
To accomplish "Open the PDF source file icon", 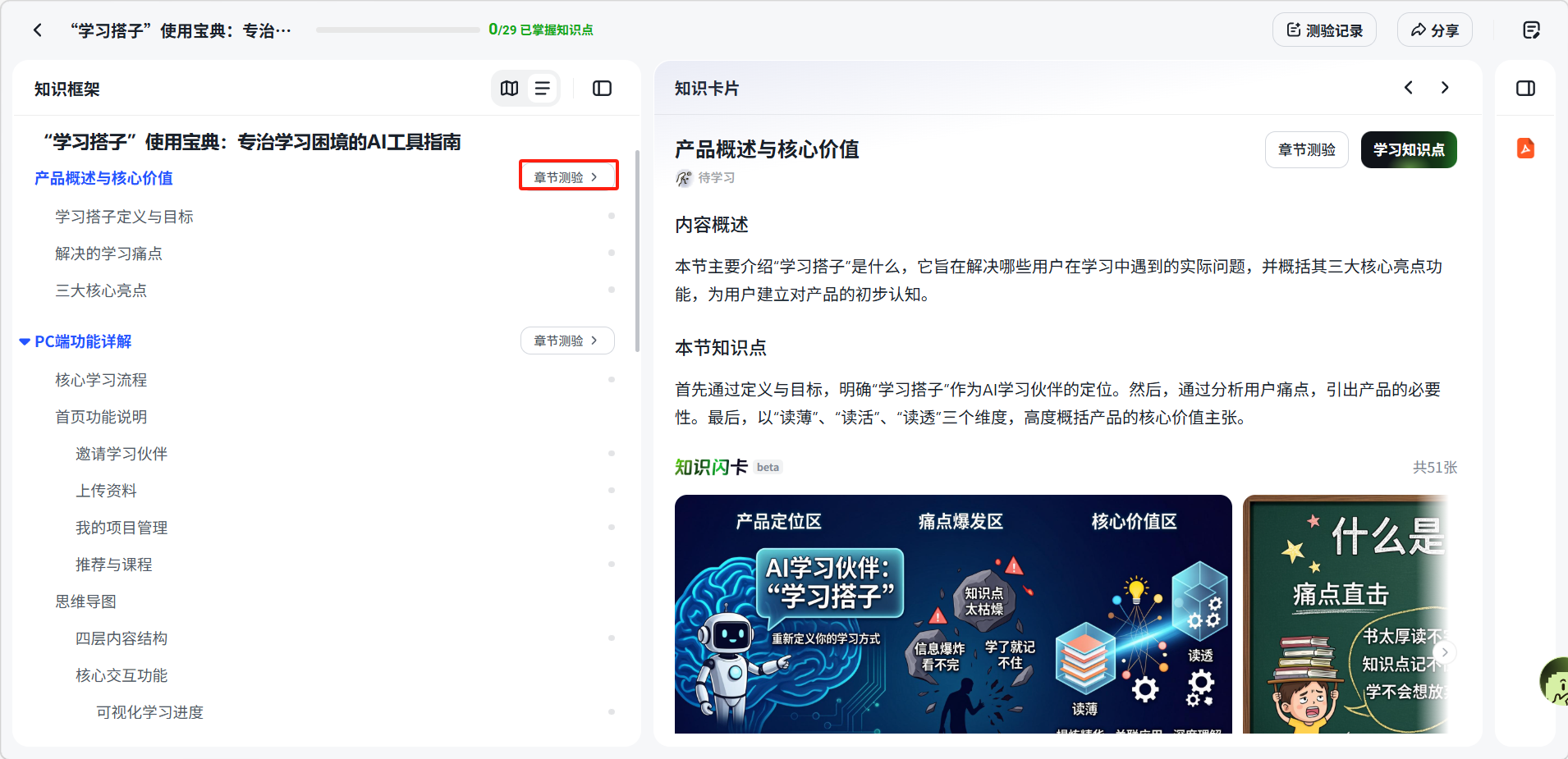I will (1525, 149).
